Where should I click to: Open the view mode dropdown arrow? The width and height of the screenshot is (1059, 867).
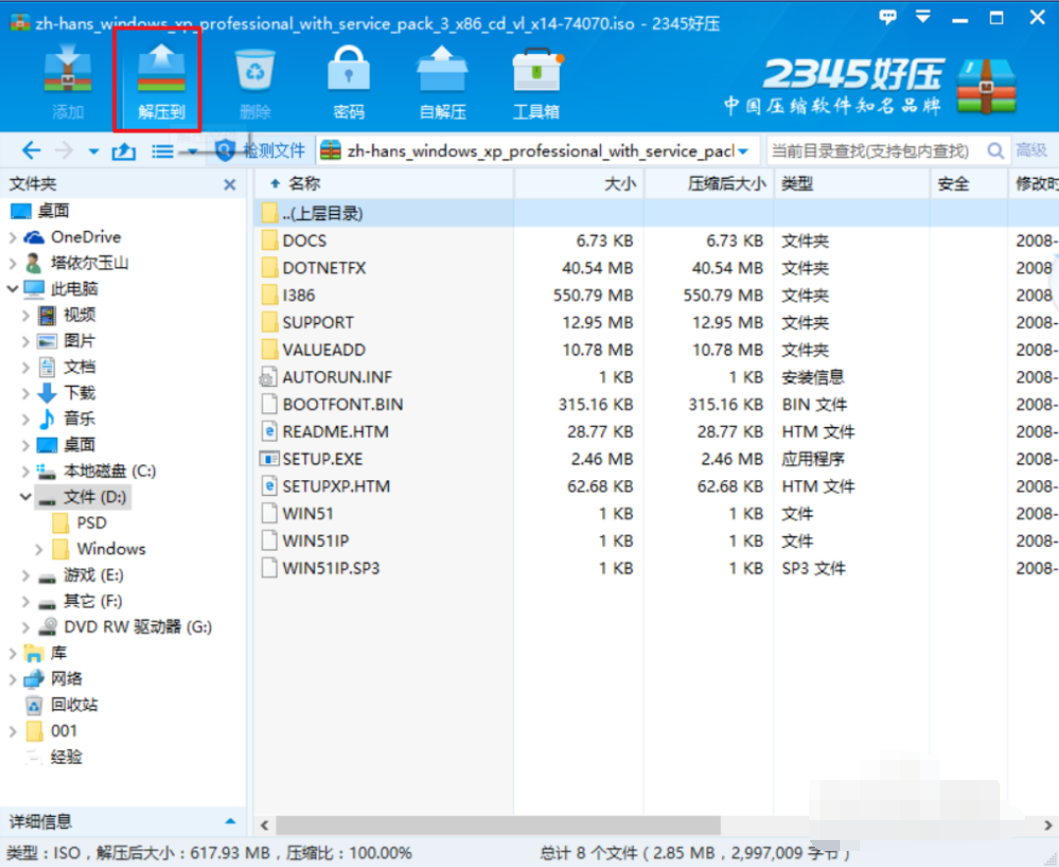tap(192, 151)
